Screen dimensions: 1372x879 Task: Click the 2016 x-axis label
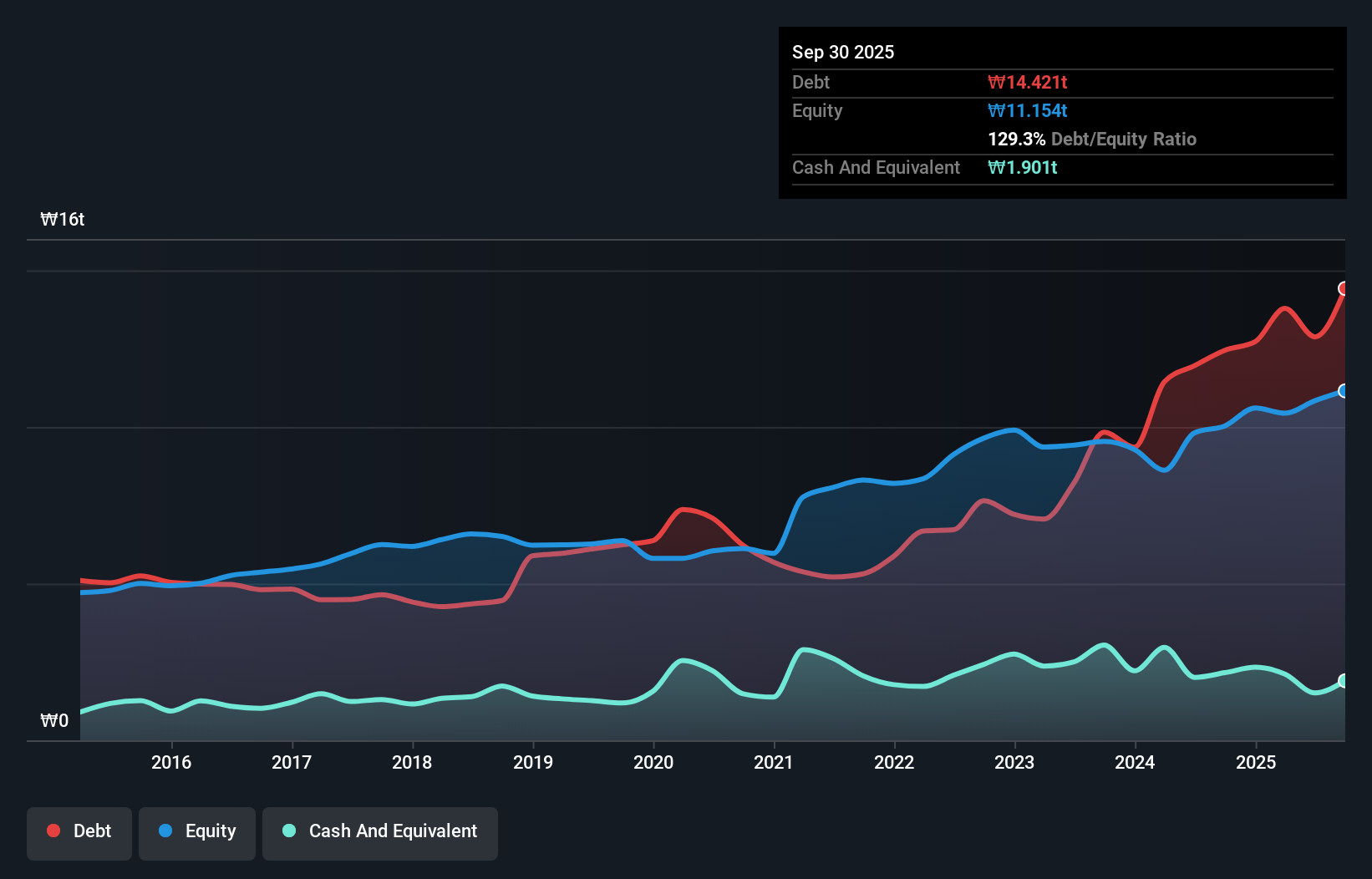click(x=171, y=762)
